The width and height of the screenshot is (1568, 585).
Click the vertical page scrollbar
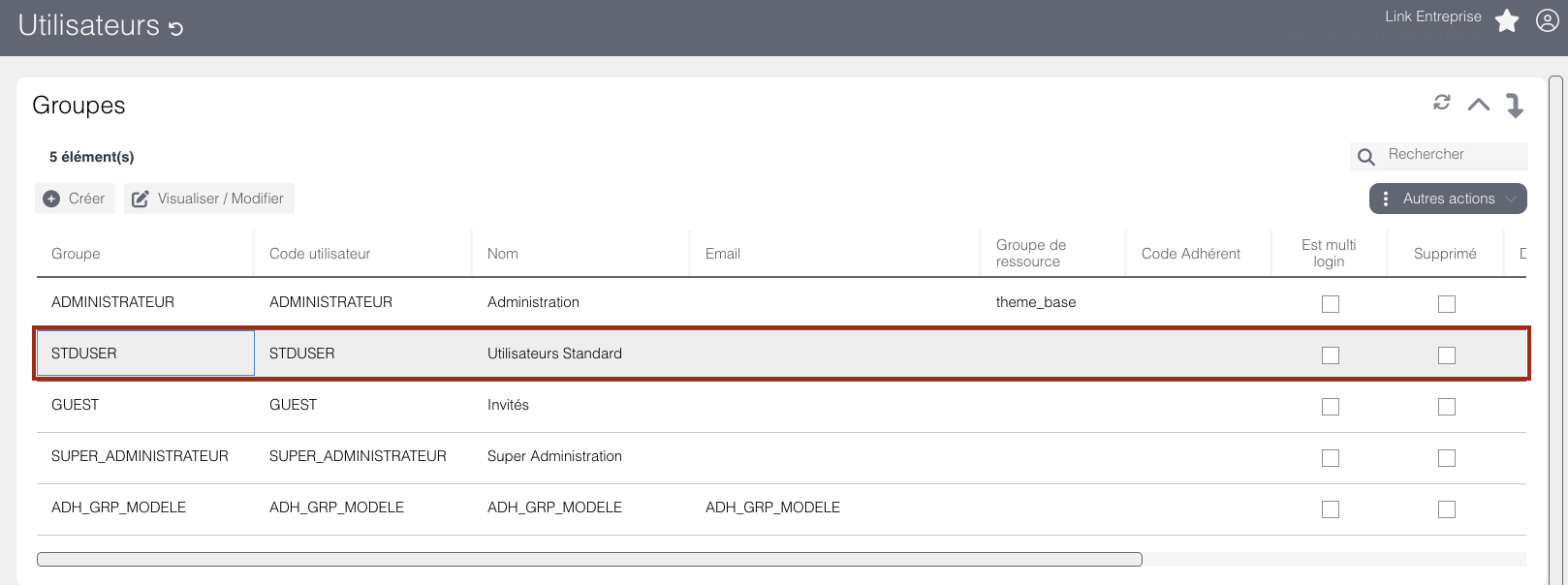pos(1556,329)
